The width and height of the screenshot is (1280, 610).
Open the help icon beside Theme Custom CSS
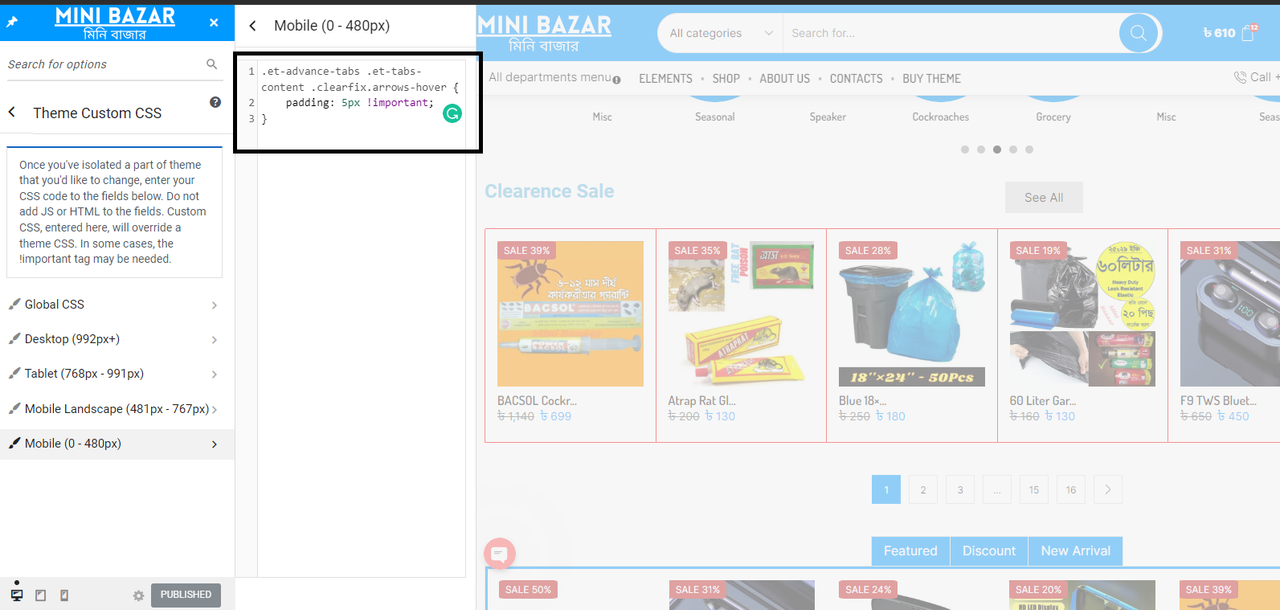[x=215, y=102]
